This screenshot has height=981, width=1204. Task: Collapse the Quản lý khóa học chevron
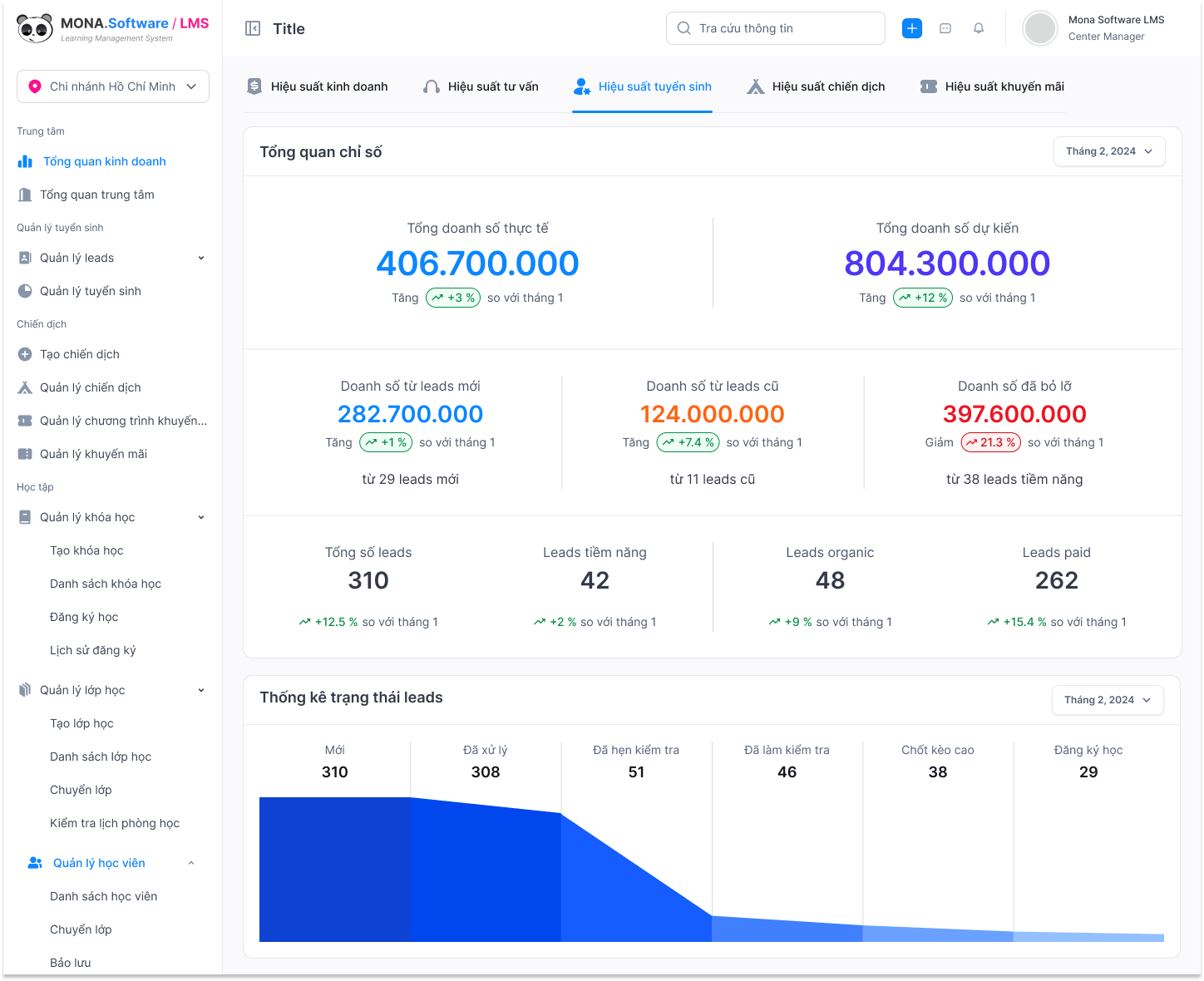(201, 517)
